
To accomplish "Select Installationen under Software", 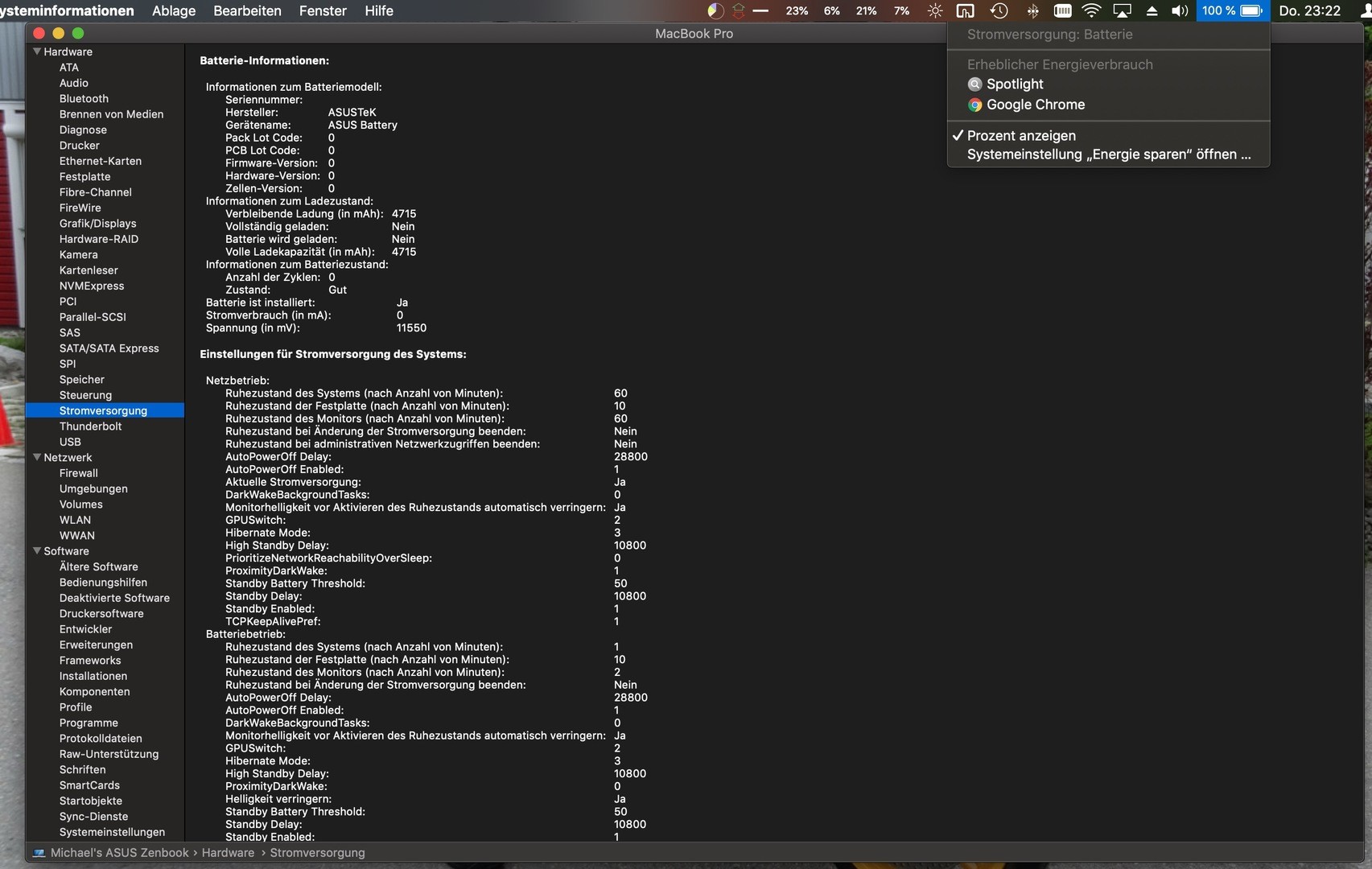I will 93,677.
